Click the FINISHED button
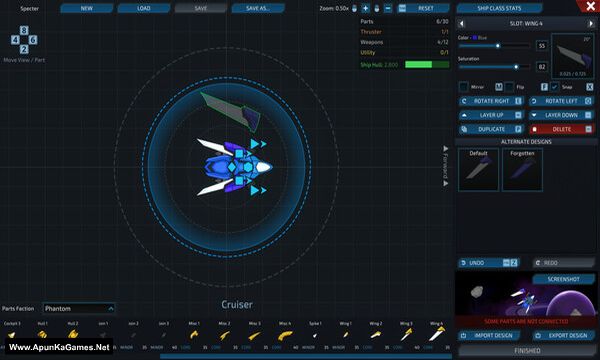This screenshot has height=360, width=600. tap(527, 350)
